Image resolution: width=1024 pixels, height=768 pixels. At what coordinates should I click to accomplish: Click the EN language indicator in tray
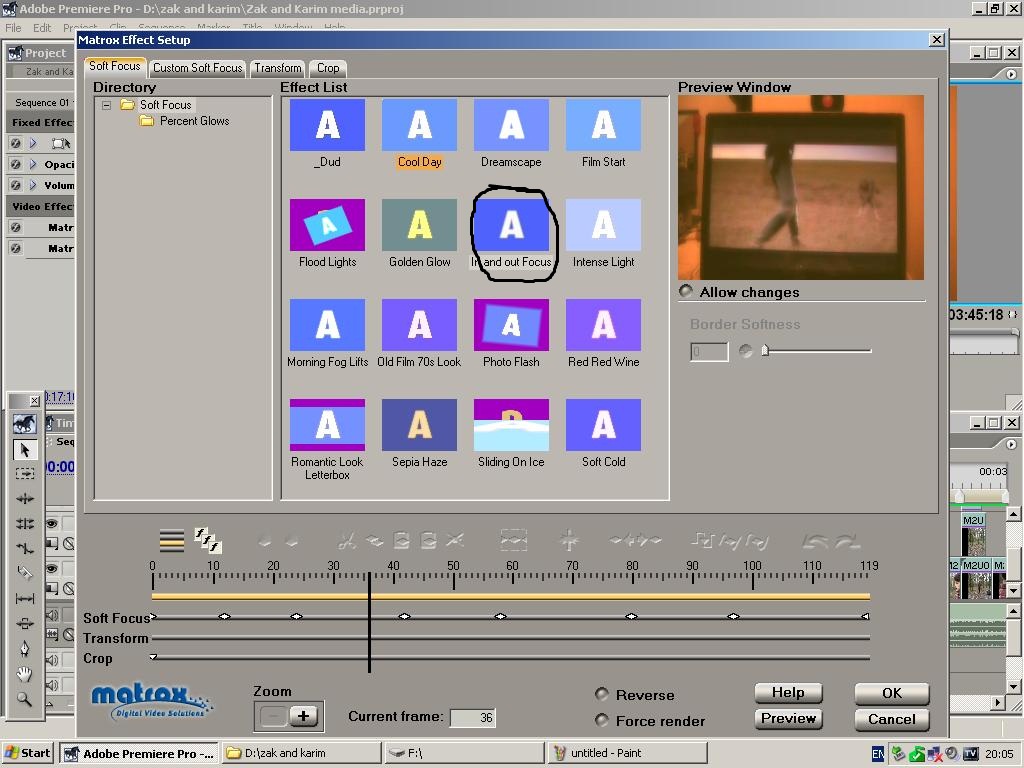[878, 754]
